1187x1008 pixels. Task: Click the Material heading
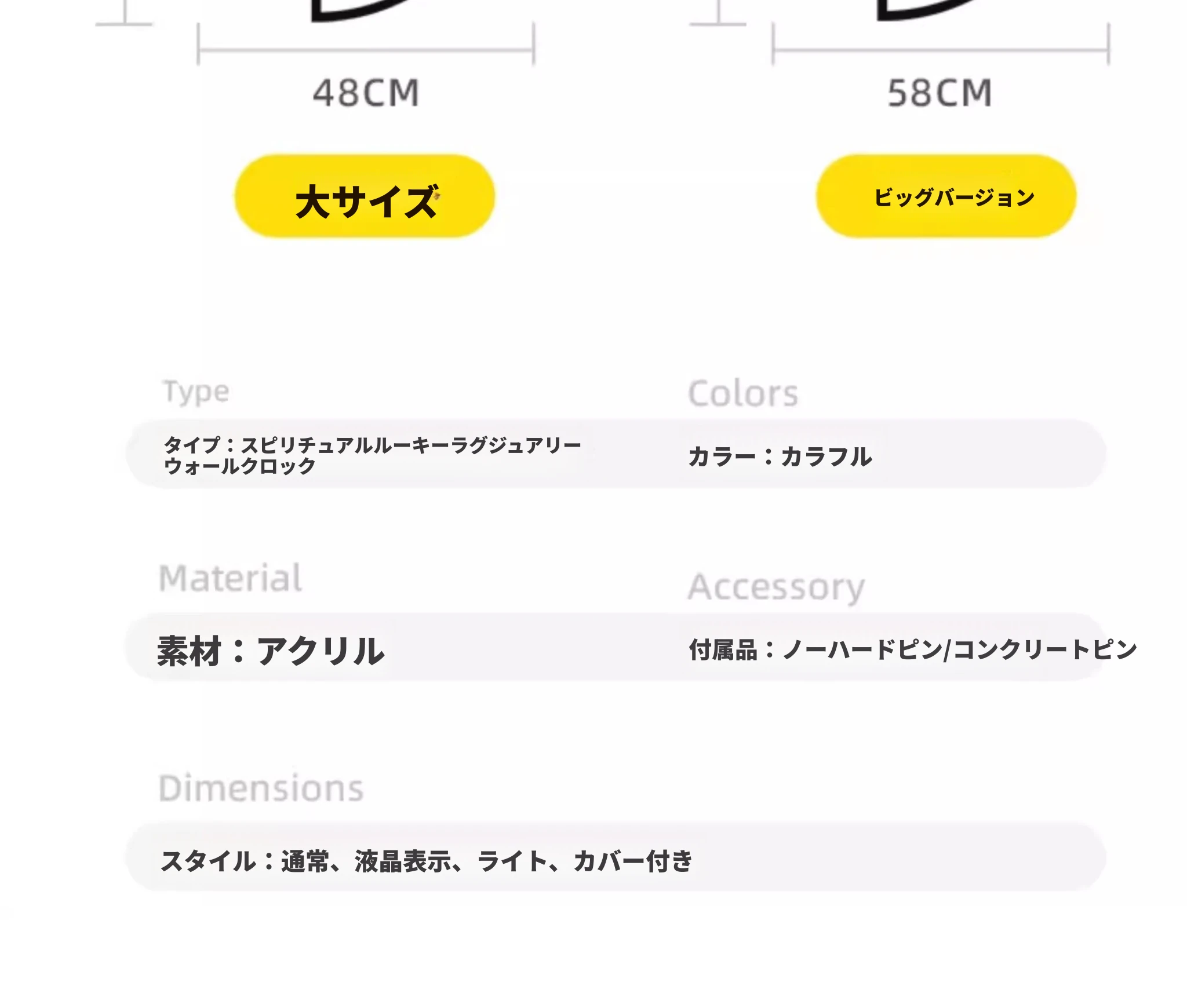pos(230,578)
